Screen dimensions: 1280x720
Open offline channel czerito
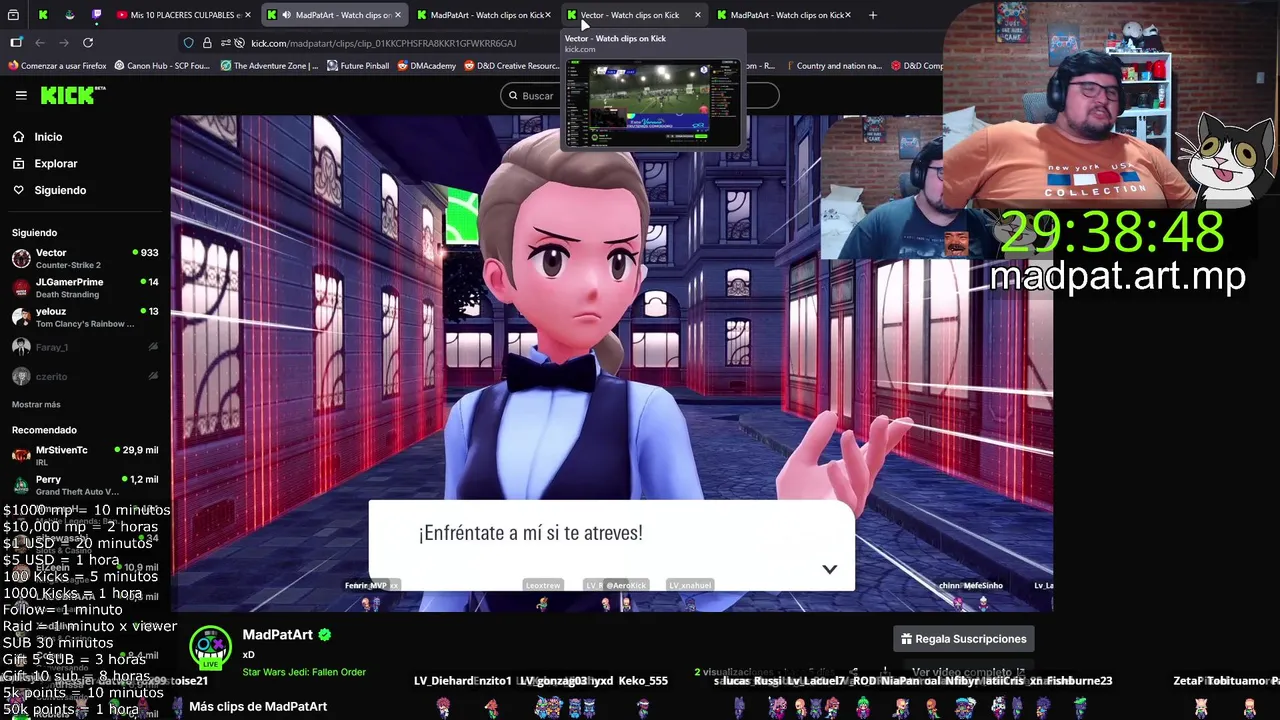click(x=85, y=376)
